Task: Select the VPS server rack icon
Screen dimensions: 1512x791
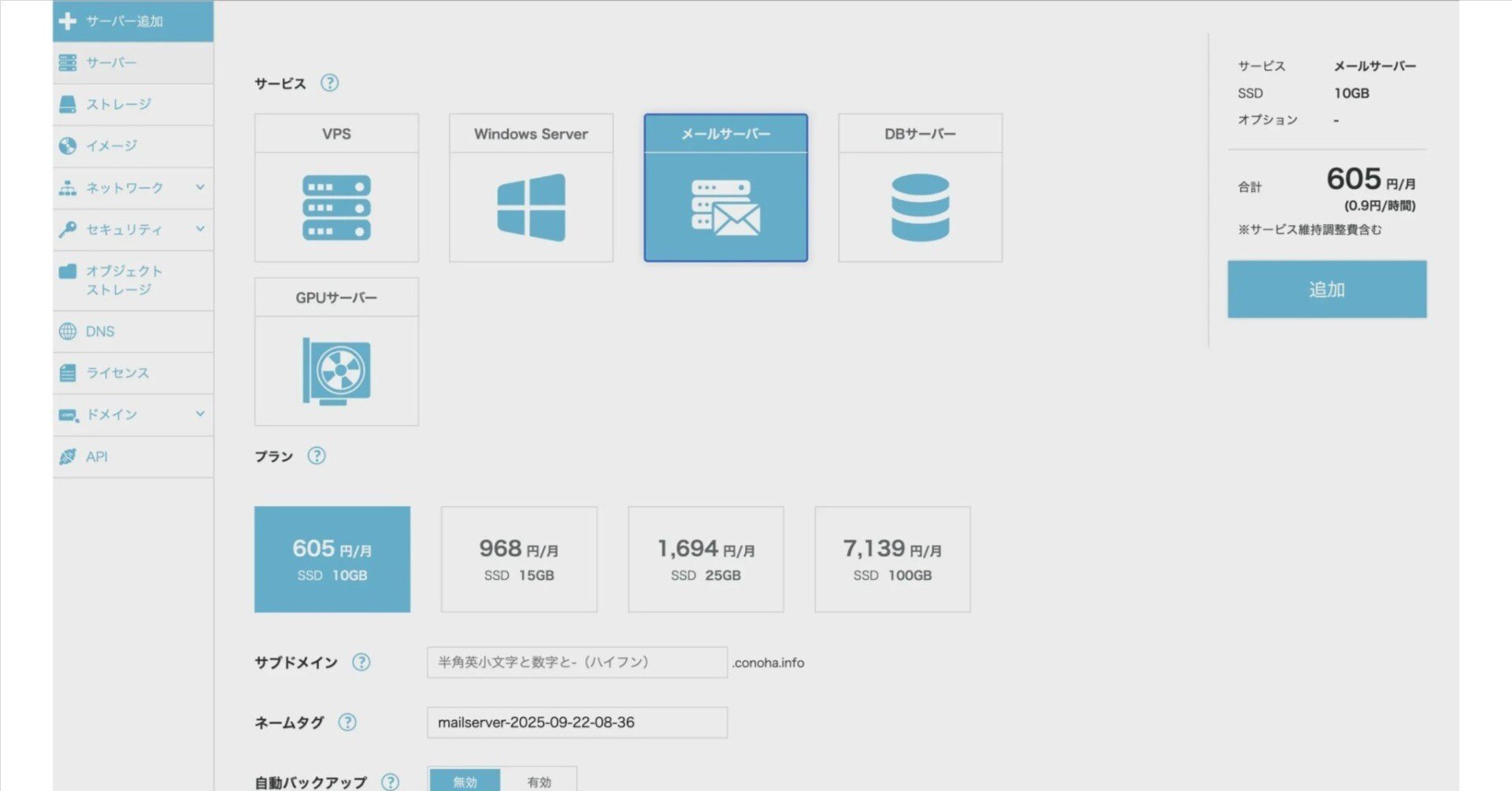Action: coord(336,207)
